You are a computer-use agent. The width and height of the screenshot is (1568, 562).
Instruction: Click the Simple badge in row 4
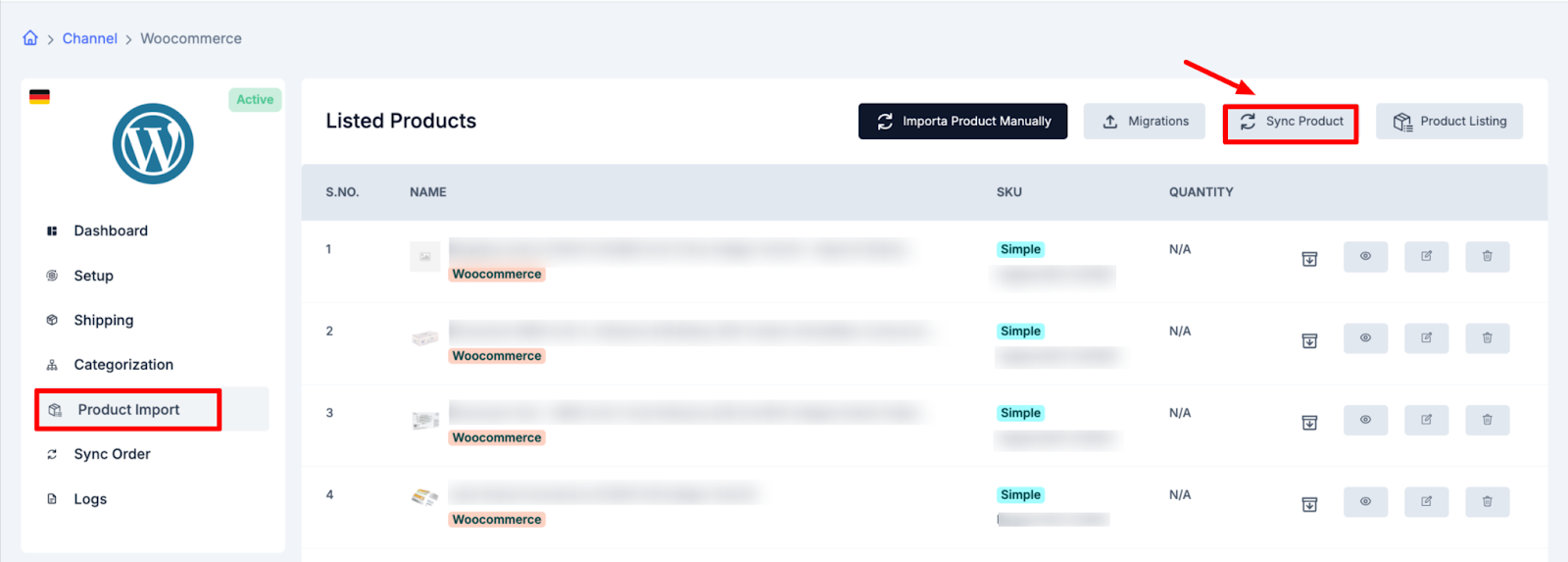pos(1020,495)
